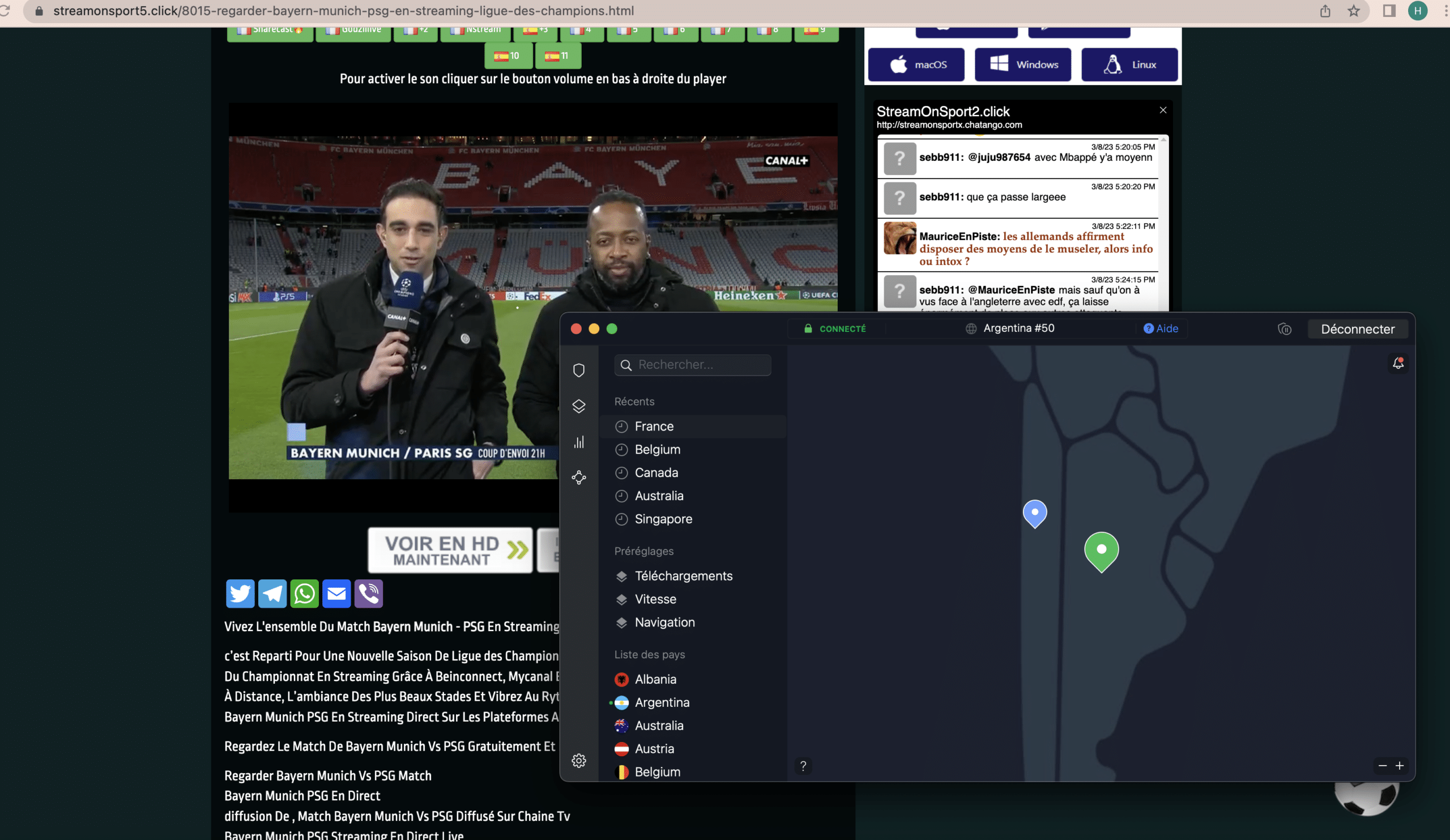Click Argentina in the countries list

[662, 702]
